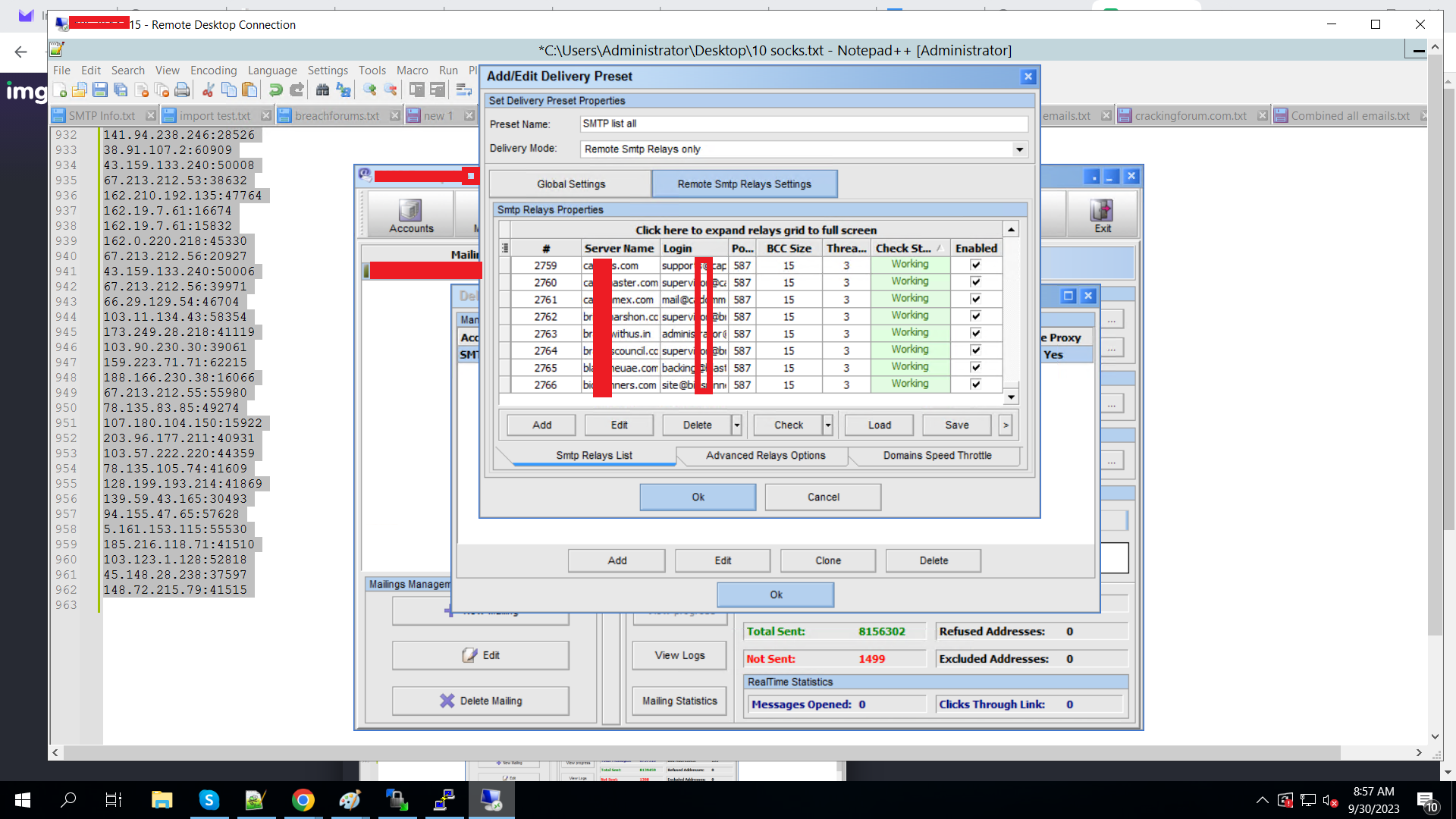Click View Logs button
The height and width of the screenshot is (819, 1456).
(679, 656)
